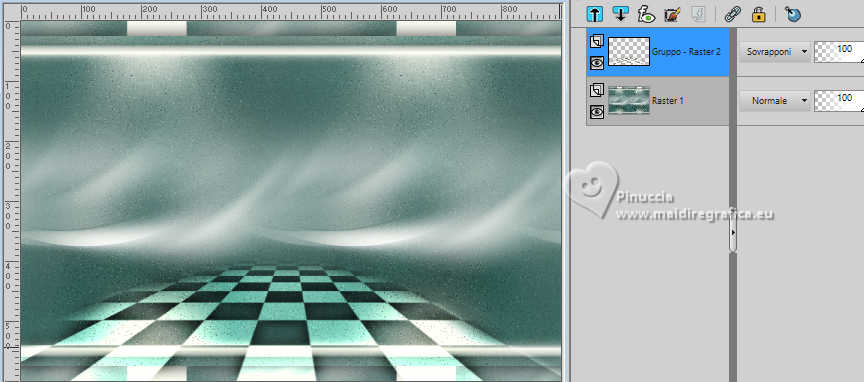This screenshot has width=864, height=382.
Task: Open the Sovrapponi blend mode dropdown
Action: 774,51
